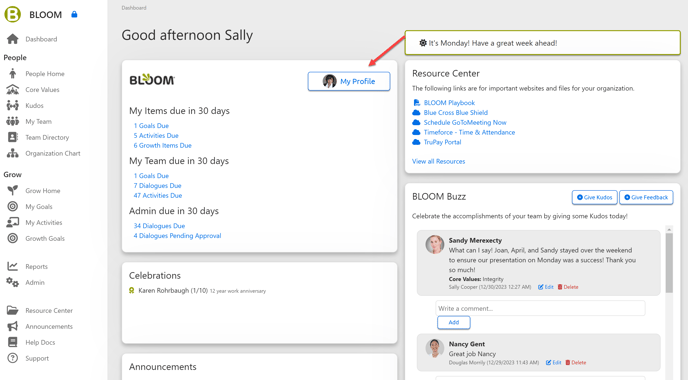This screenshot has width=688, height=380.
Task: Click the Help Docs book icon
Action: coord(13,342)
